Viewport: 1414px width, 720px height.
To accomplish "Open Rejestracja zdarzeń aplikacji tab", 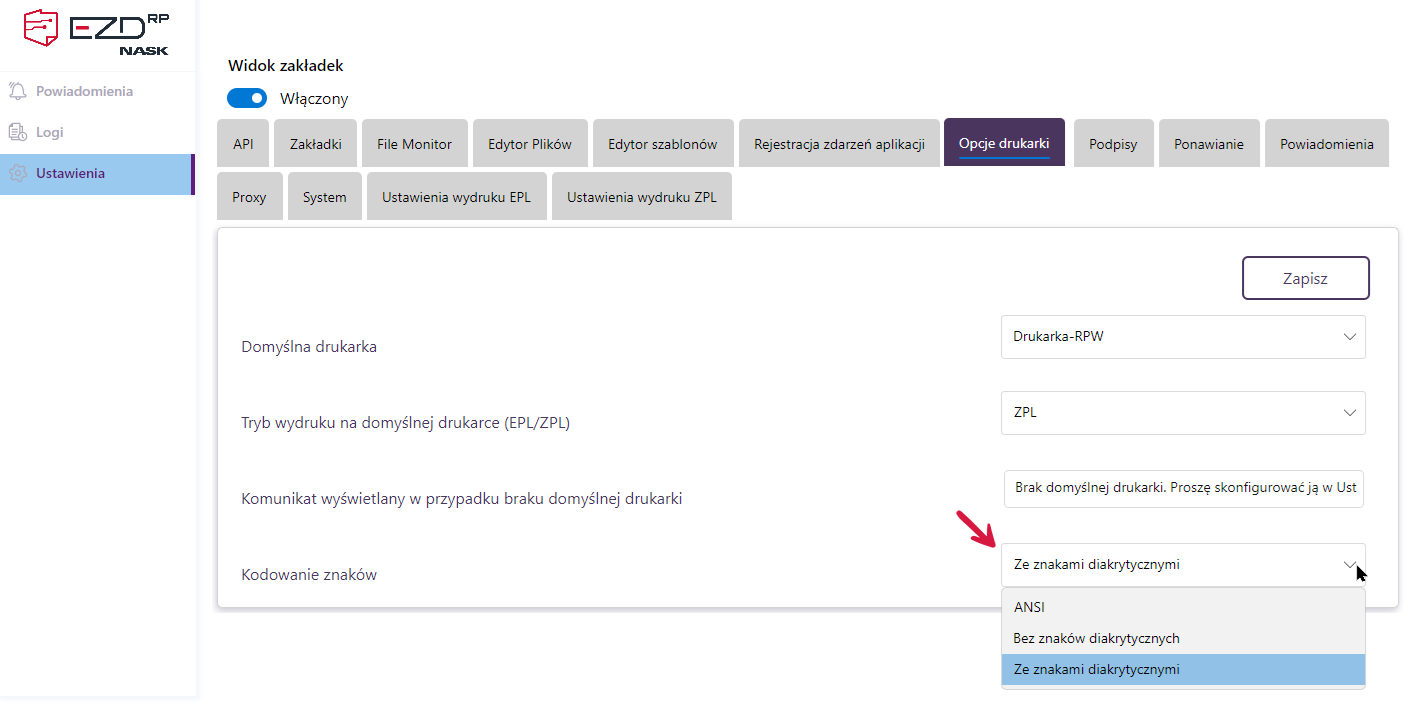I will [x=839, y=144].
